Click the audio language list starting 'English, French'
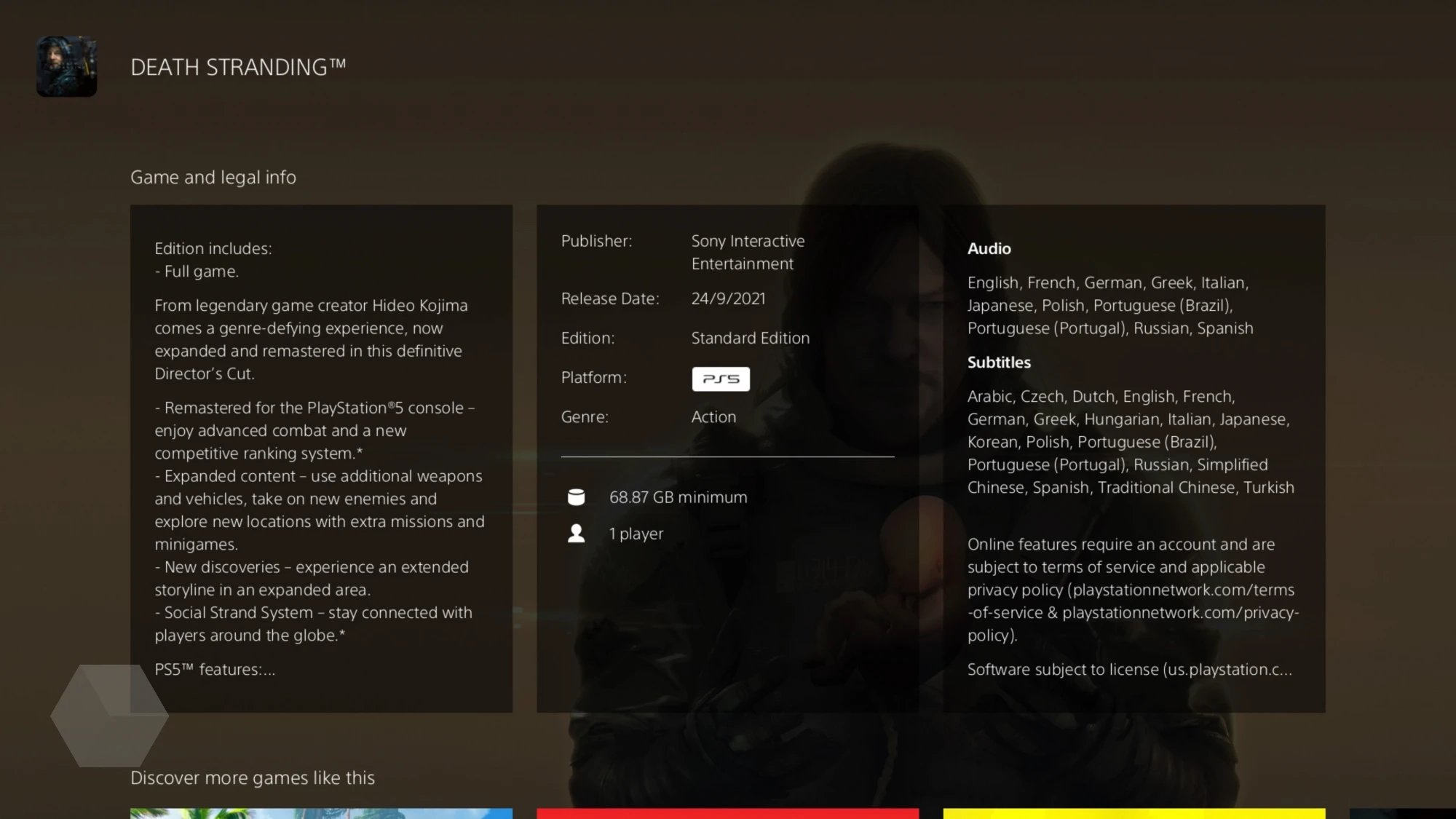 [1110, 305]
